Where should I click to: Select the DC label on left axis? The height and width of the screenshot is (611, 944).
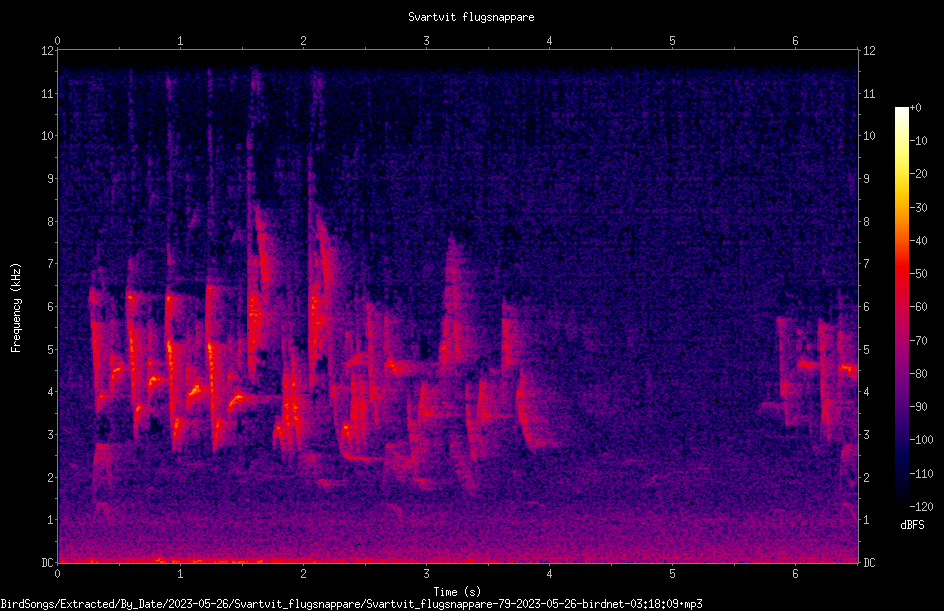point(48,563)
